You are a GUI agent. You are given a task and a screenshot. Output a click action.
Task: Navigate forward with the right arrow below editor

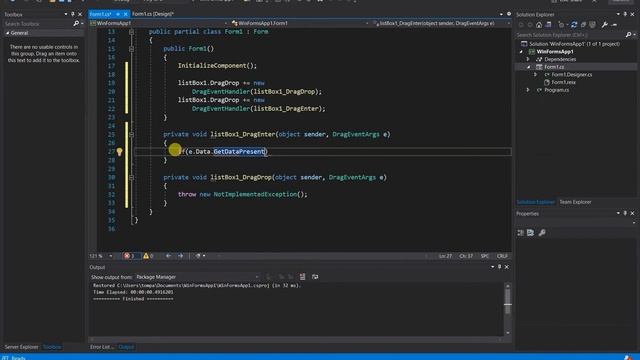tap(180, 256)
